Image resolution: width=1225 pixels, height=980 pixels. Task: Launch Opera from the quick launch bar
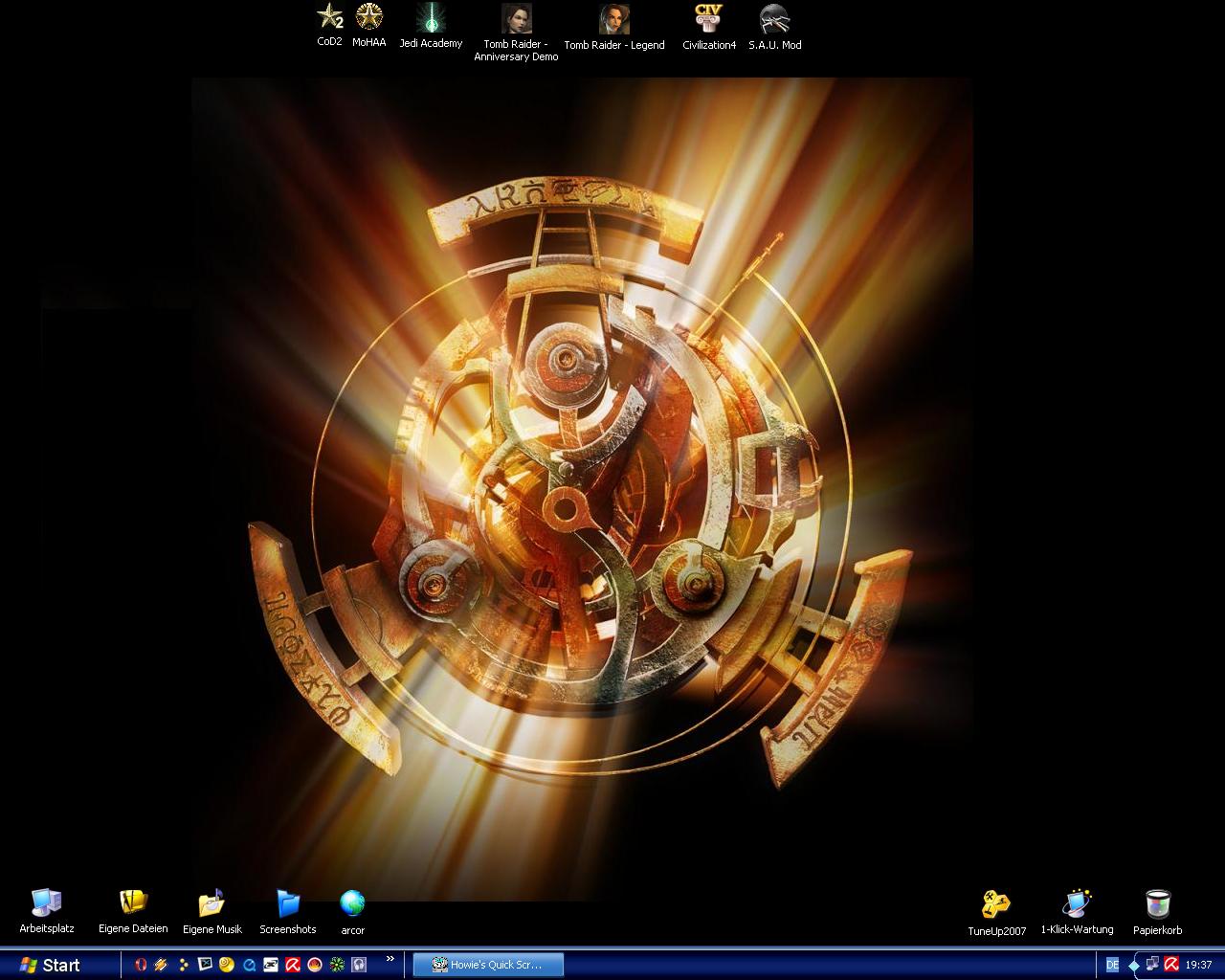coord(141,965)
